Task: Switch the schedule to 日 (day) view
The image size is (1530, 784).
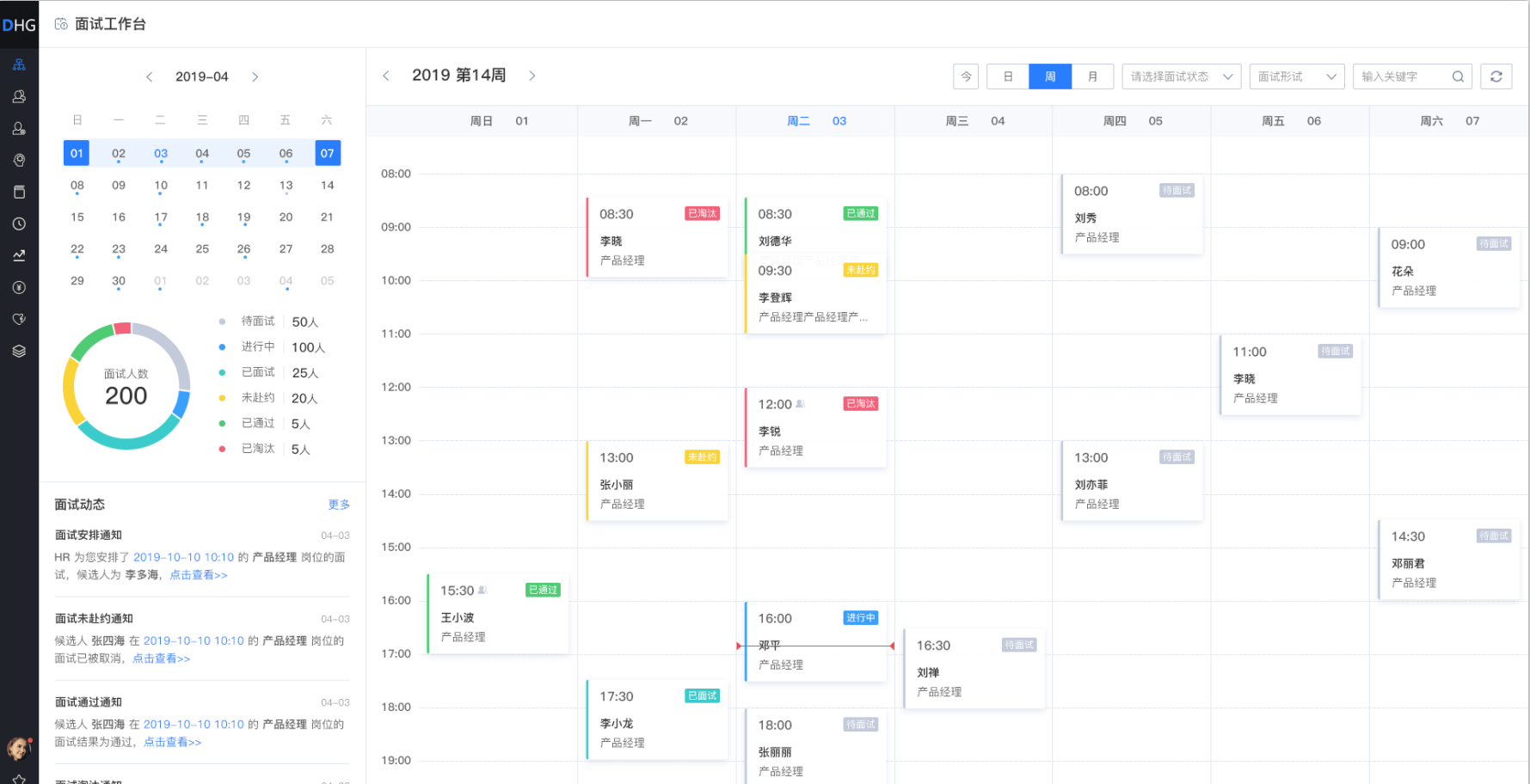Action: click(1008, 77)
